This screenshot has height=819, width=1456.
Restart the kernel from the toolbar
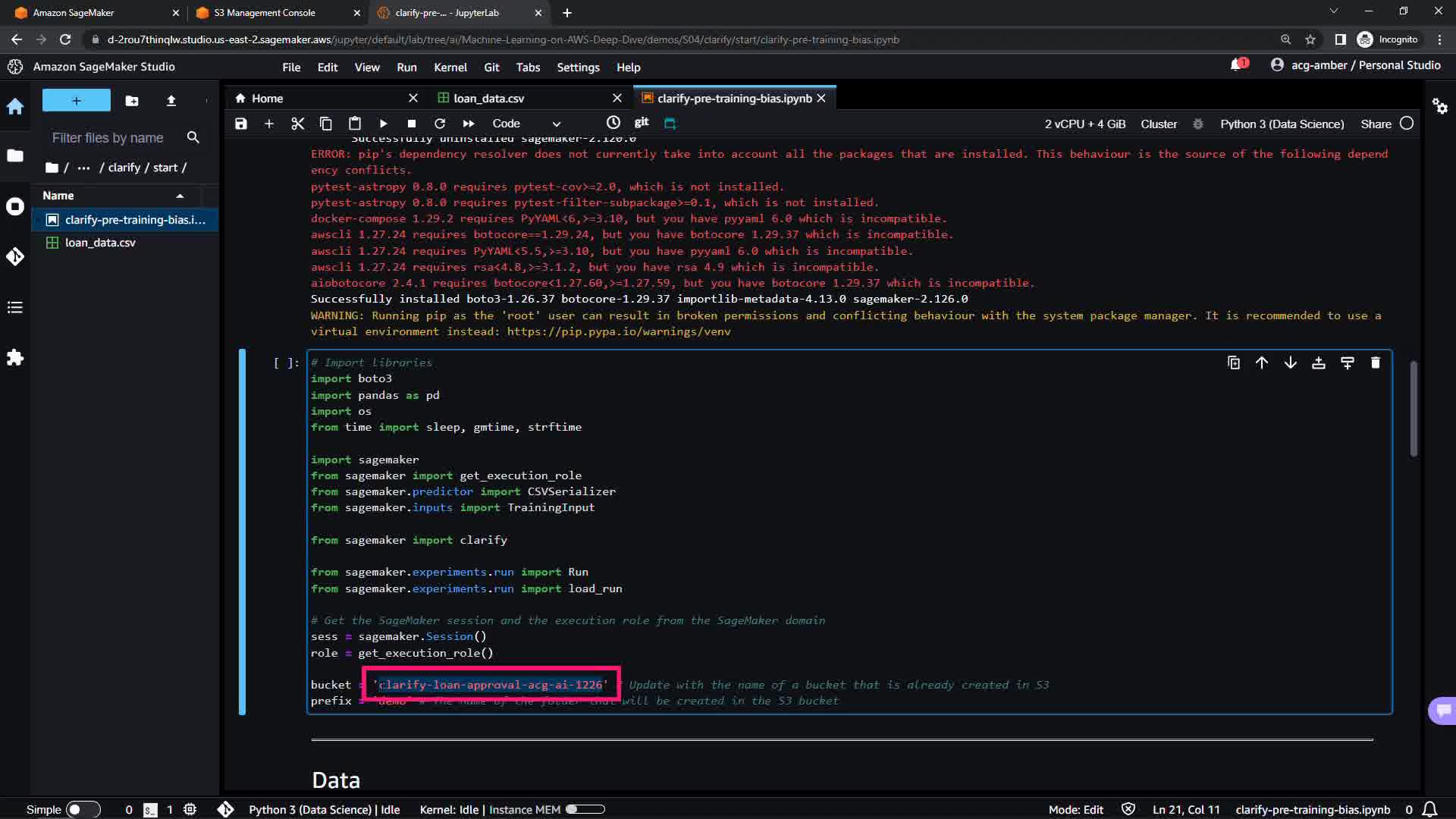point(440,124)
